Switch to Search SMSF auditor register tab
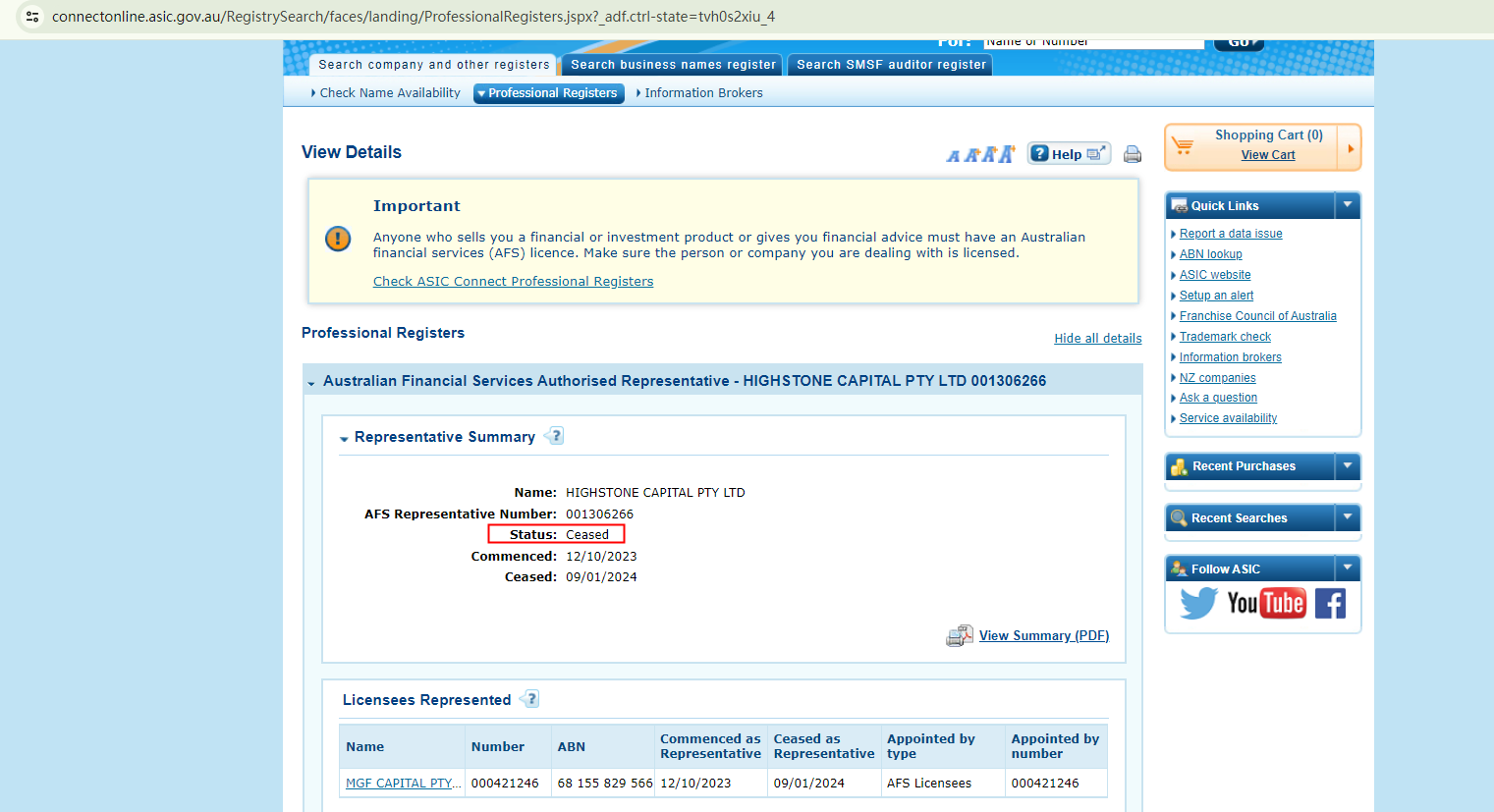1494x812 pixels. 891,65
